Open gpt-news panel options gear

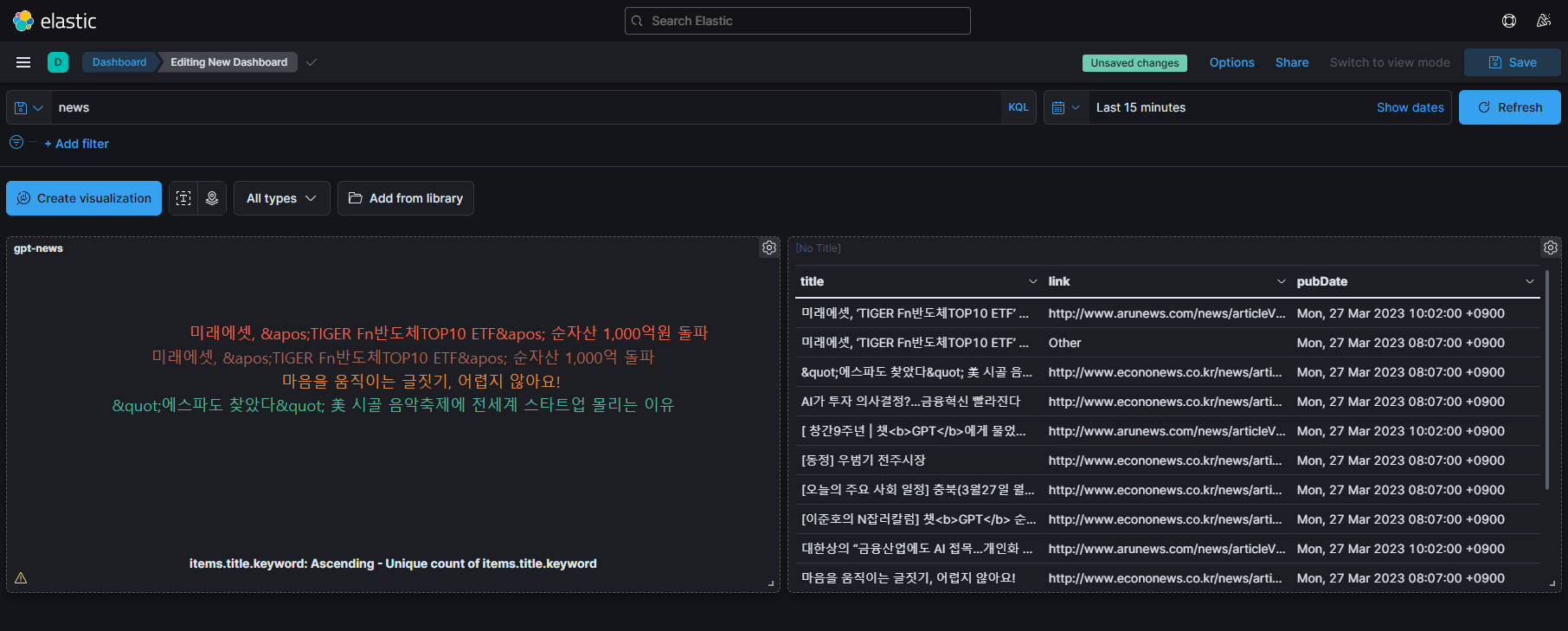click(769, 248)
